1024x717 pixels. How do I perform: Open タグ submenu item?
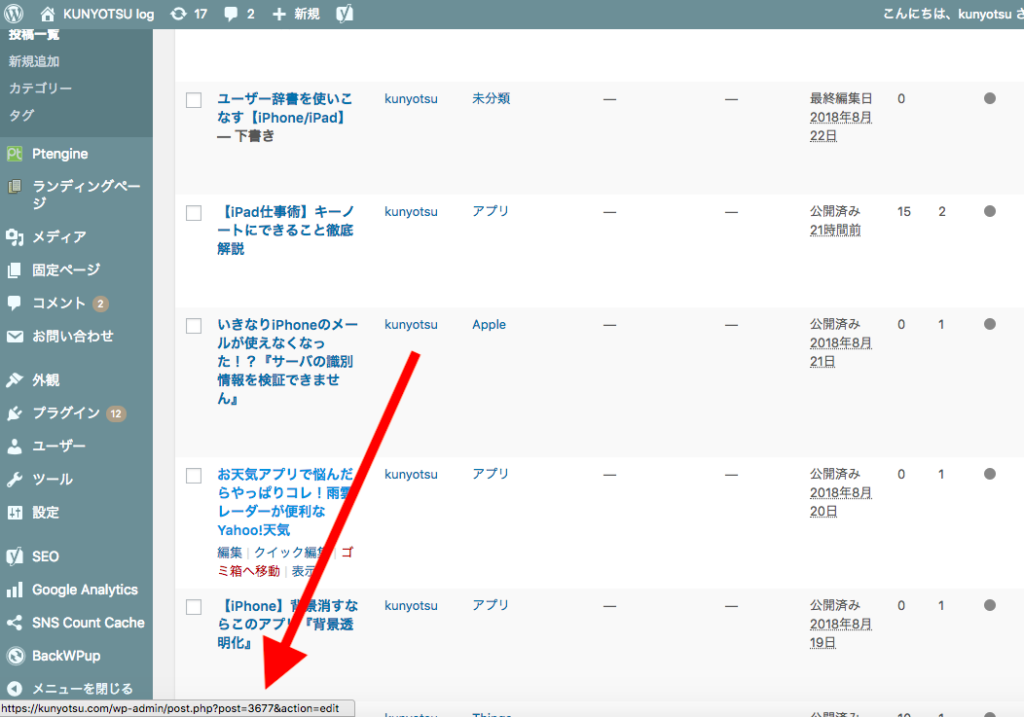coord(21,116)
